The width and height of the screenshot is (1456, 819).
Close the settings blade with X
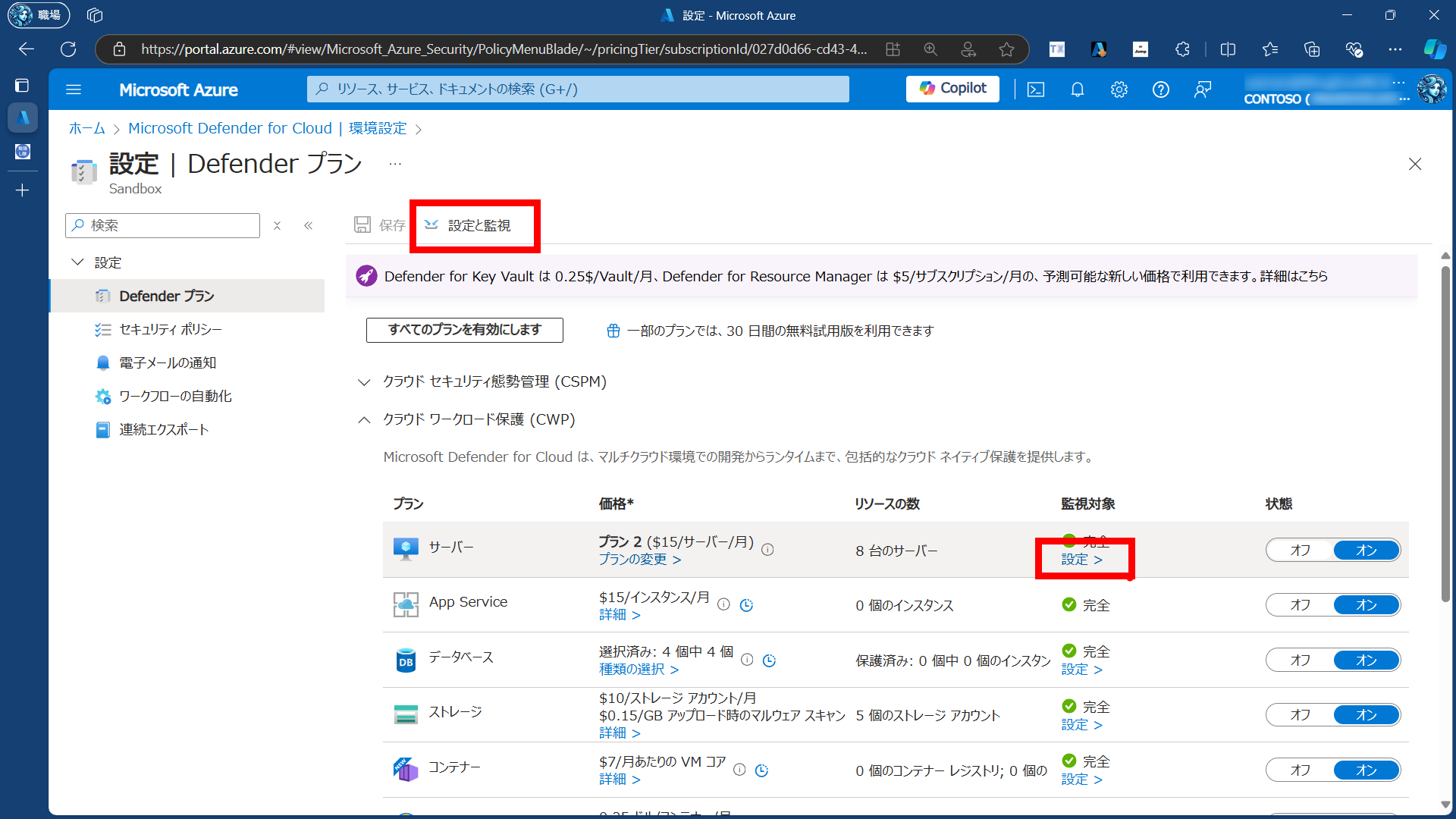coord(1415,164)
